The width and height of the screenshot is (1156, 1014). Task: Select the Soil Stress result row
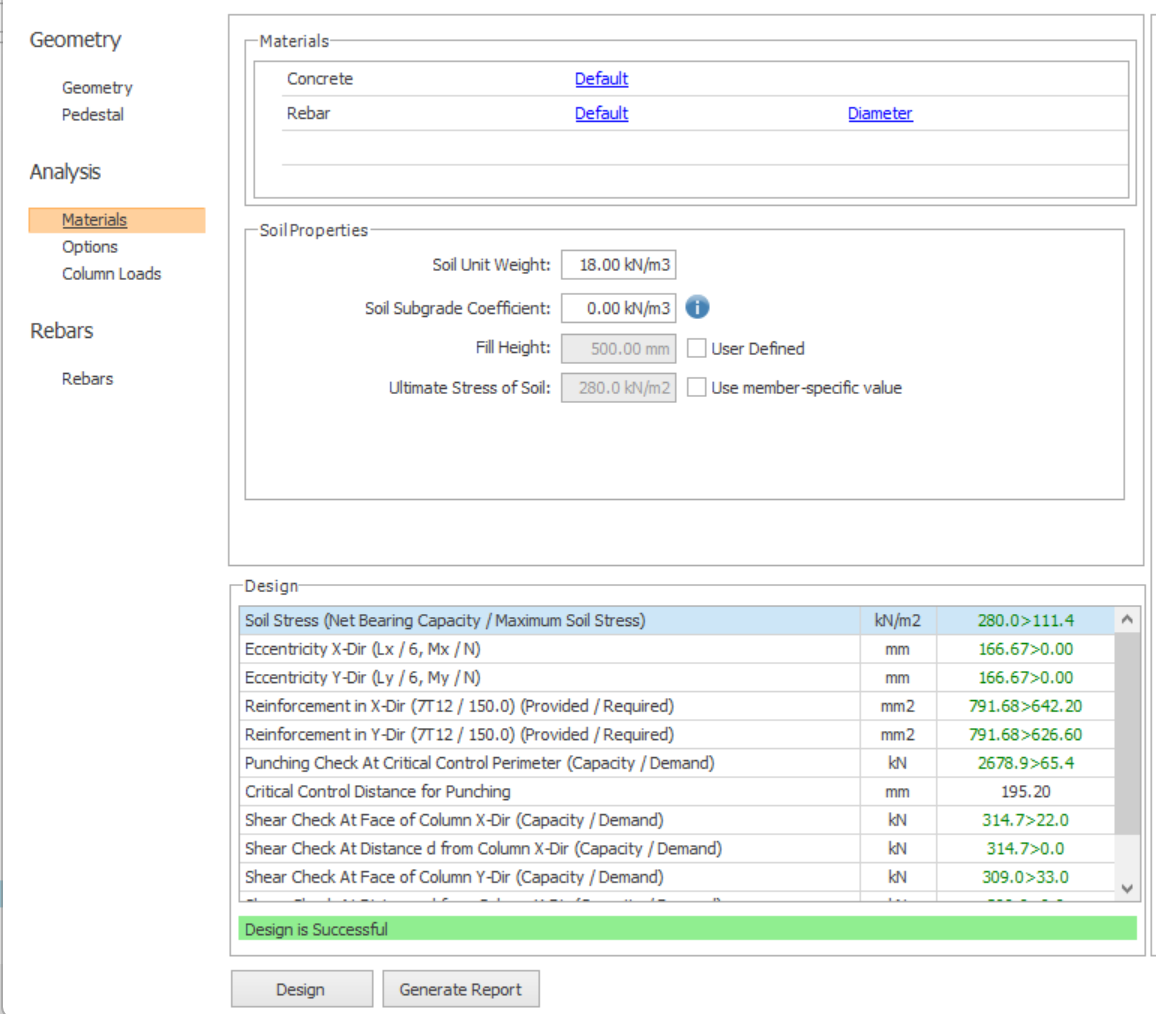click(550, 621)
